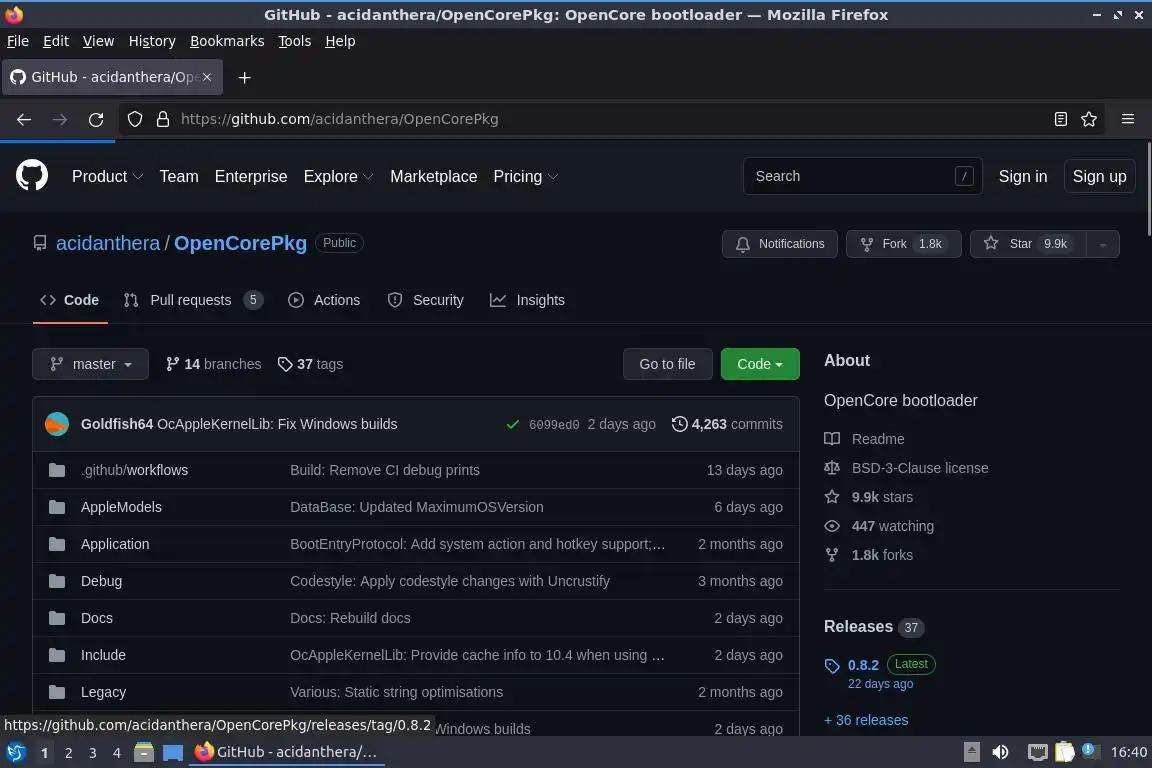1152x768 pixels.
Task: Open the Docs folder
Action: pyautogui.click(x=97, y=618)
